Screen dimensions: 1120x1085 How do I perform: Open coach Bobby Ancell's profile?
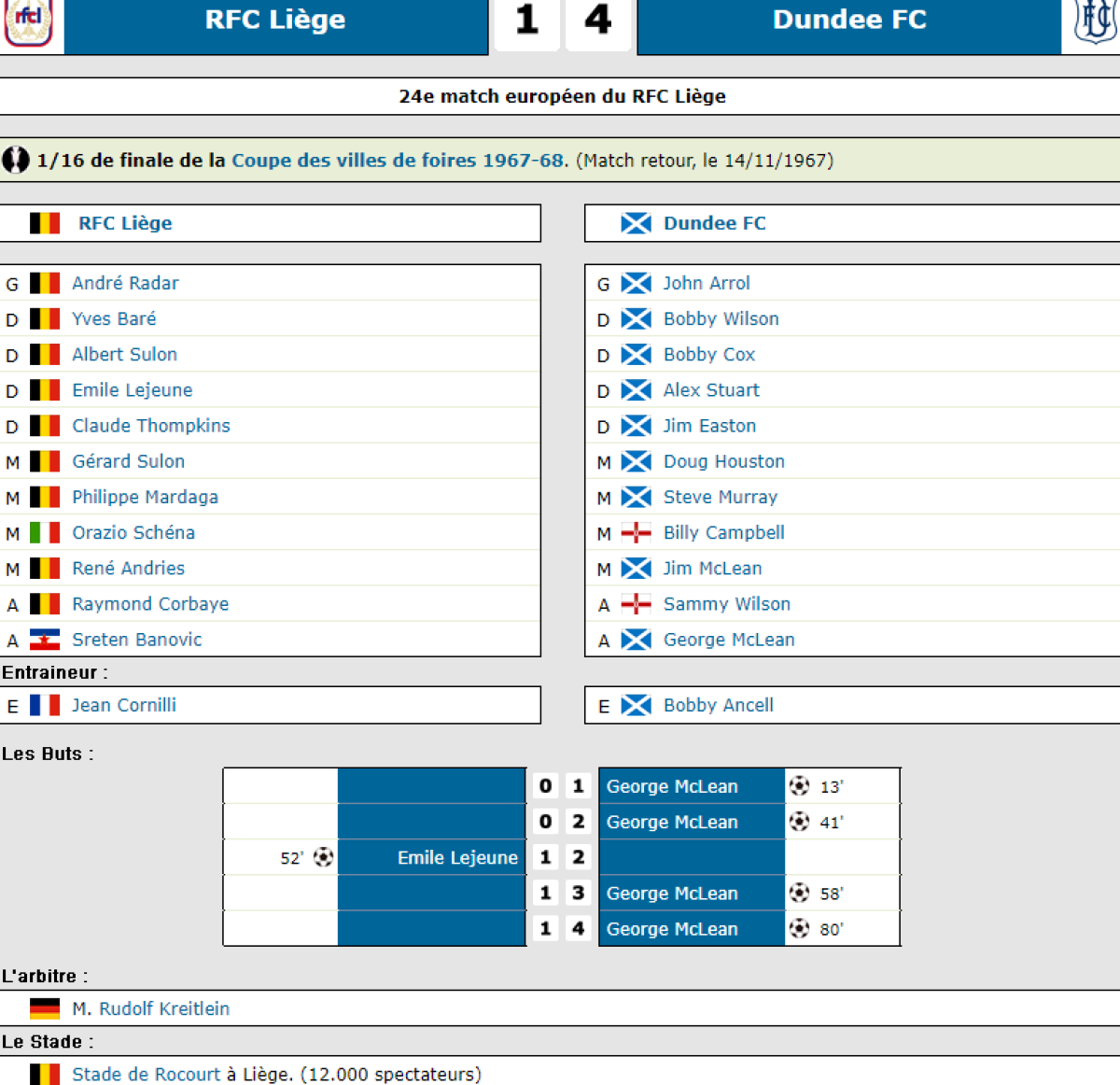point(719,705)
